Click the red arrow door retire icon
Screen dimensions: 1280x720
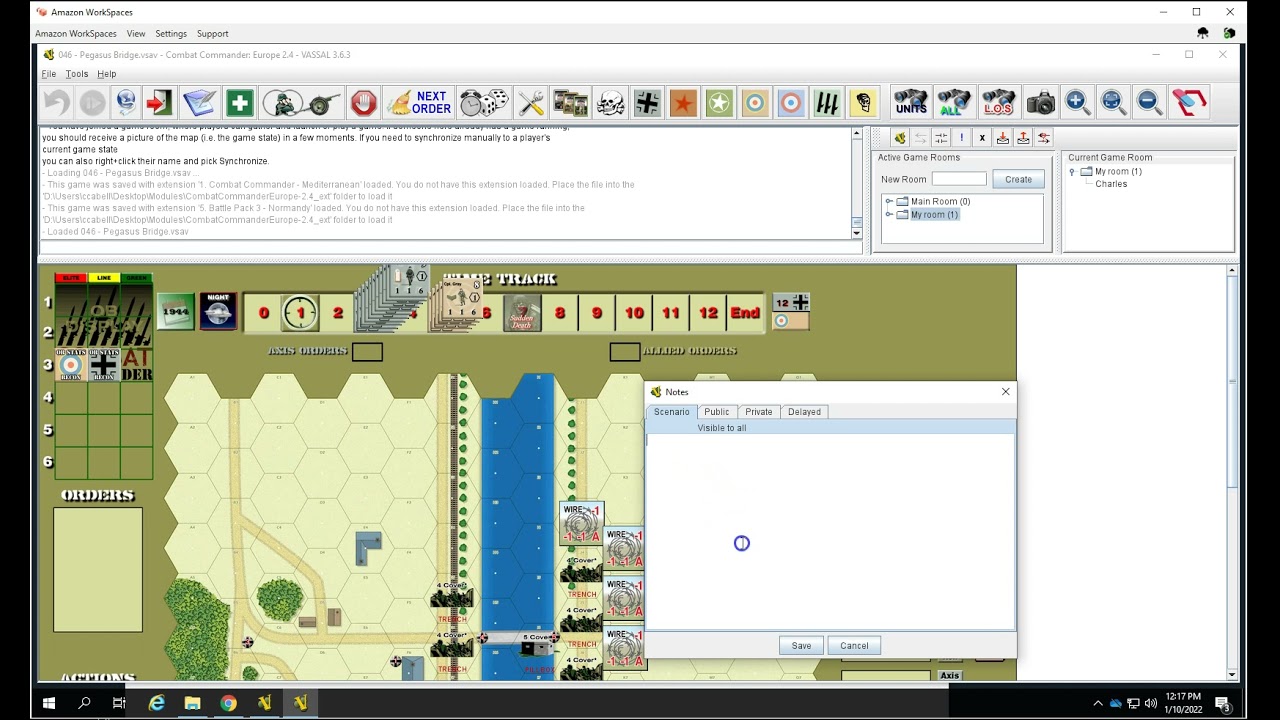click(x=160, y=102)
